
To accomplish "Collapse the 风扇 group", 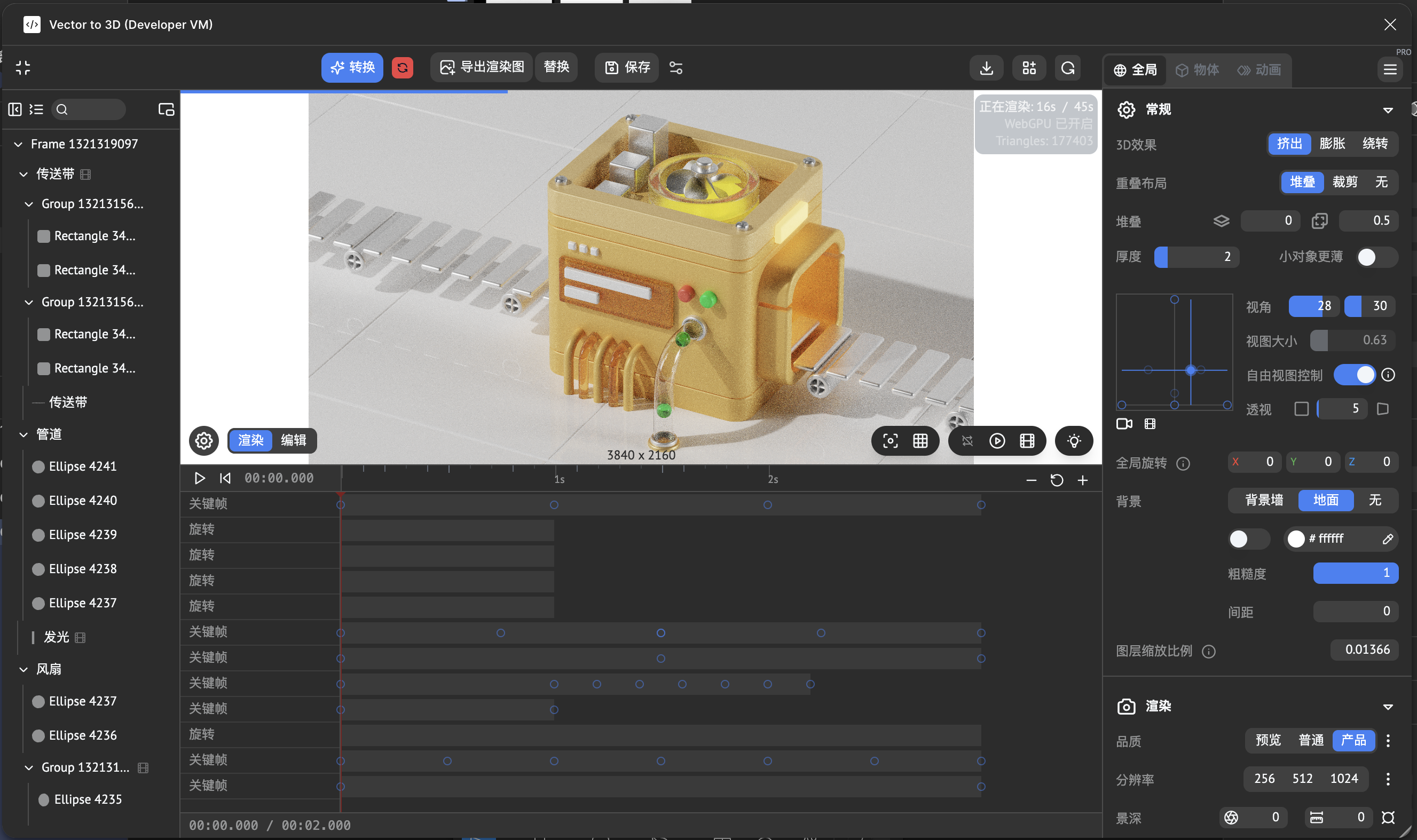I will tap(23, 670).
